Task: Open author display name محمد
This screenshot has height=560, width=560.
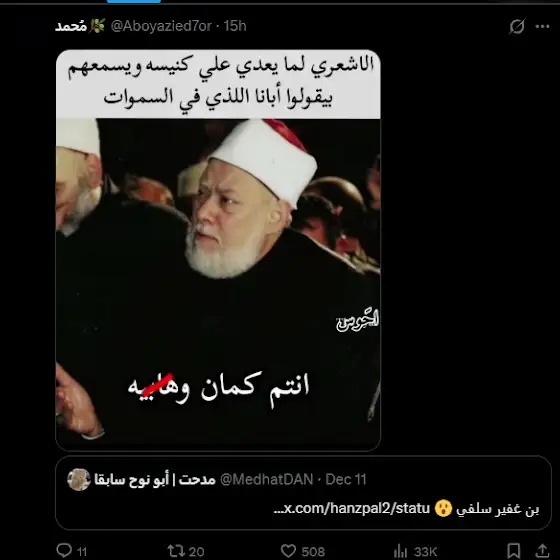Action: click(x=71, y=26)
